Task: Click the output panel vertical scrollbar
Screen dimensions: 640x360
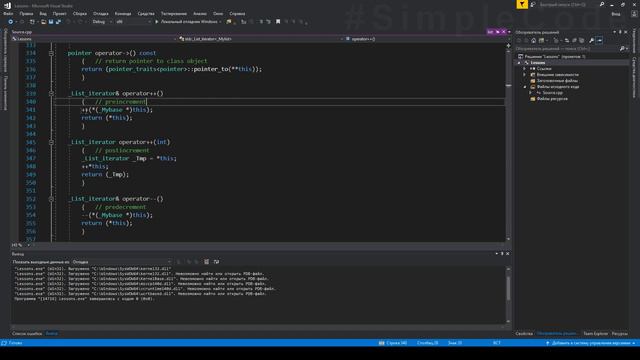Action: coord(509,295)
